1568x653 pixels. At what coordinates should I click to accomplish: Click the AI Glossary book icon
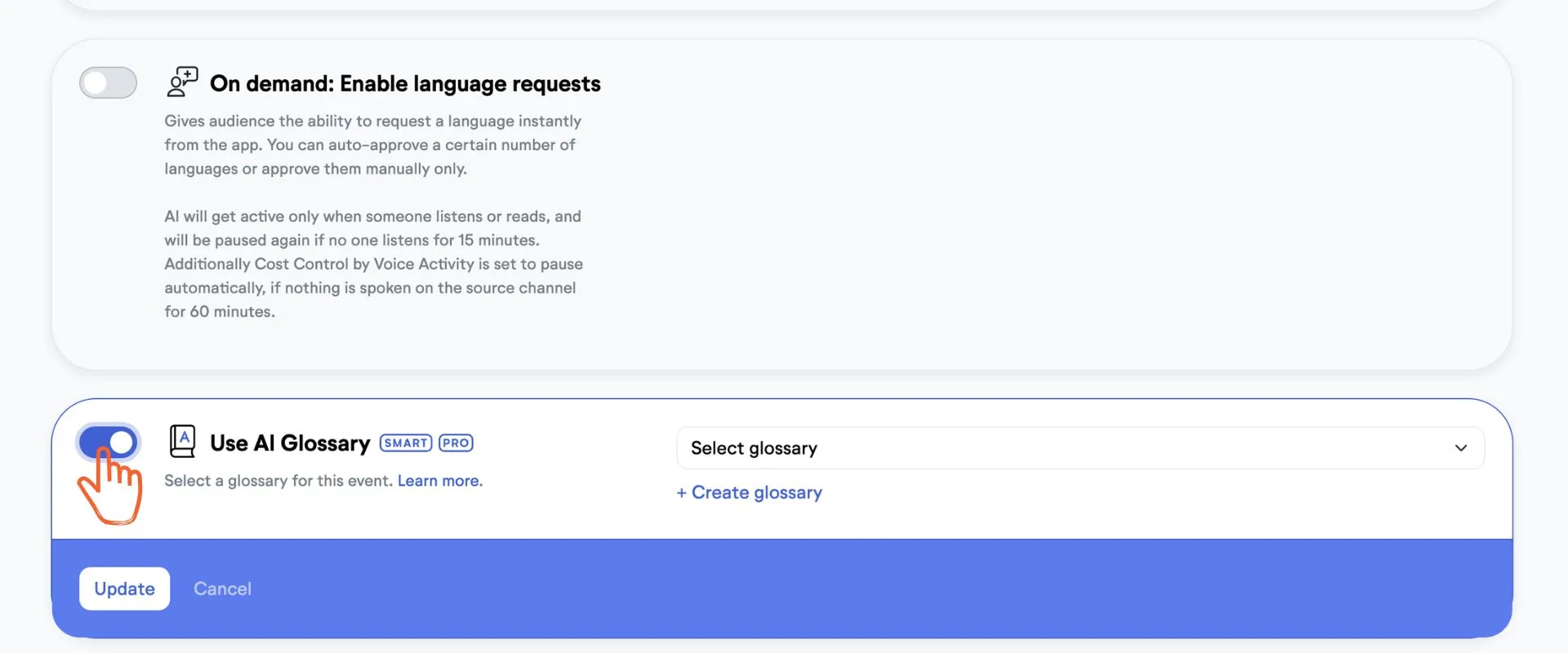click(182, 442)
